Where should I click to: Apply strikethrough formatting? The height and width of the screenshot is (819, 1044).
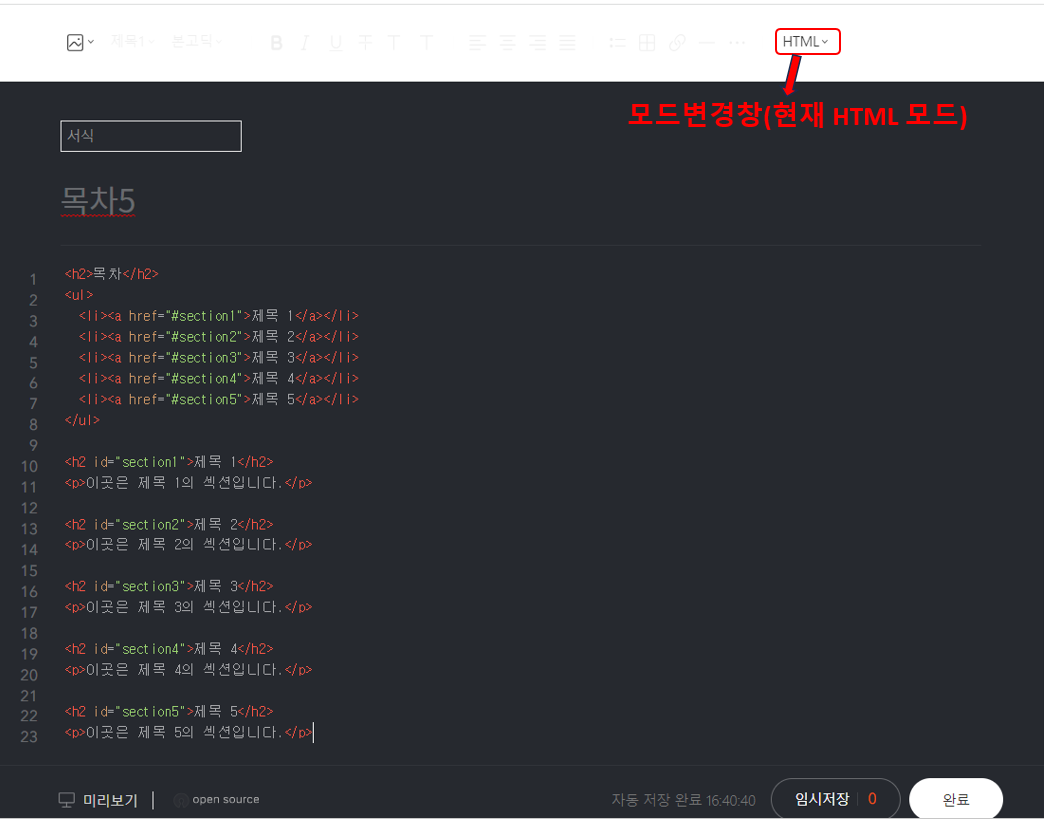365,42
